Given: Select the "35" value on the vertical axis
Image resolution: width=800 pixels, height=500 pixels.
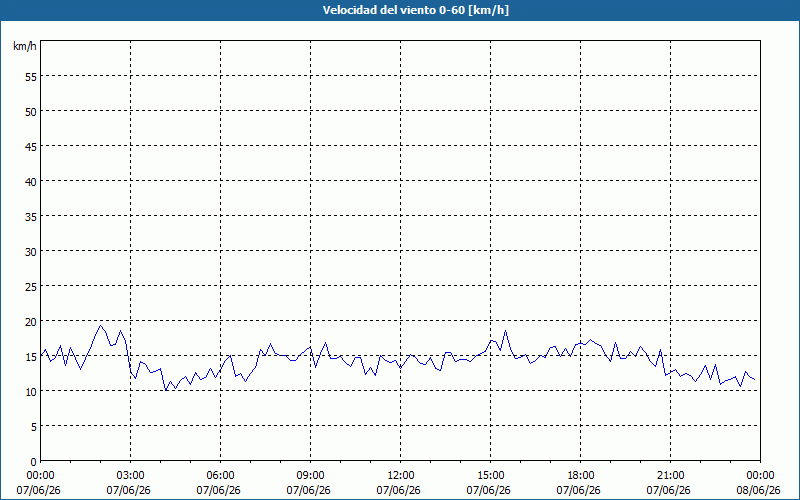Looking at the screenshot, I should point(31,216).
